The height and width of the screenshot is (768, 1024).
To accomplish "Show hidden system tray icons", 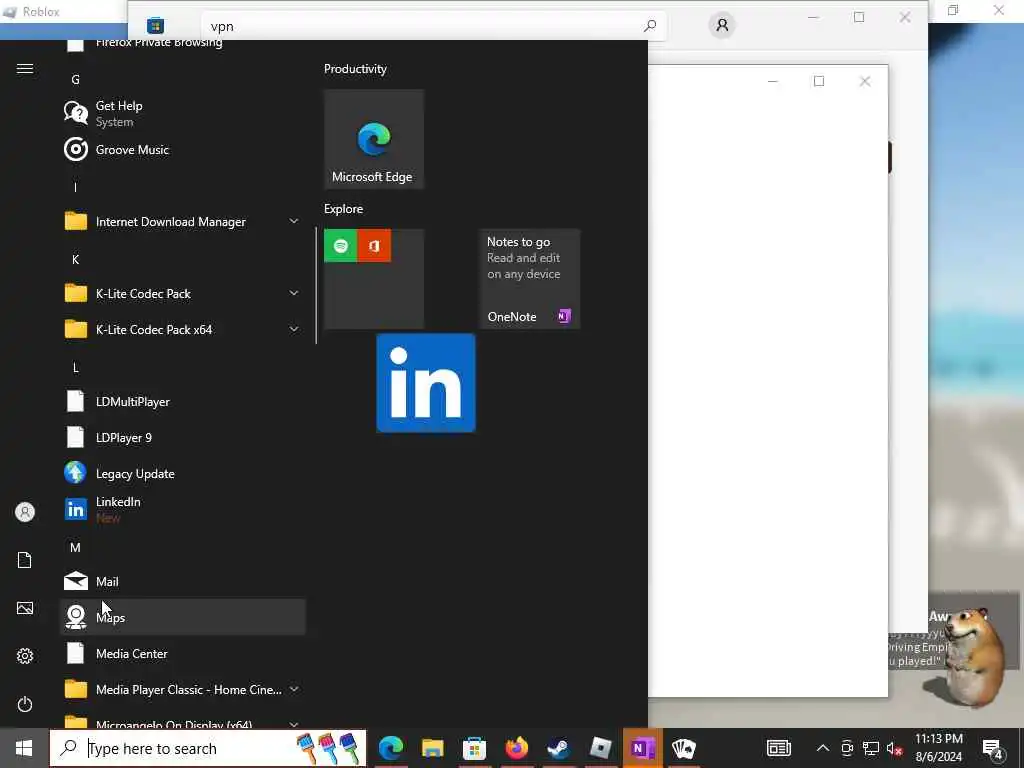I will click(823, 748).
